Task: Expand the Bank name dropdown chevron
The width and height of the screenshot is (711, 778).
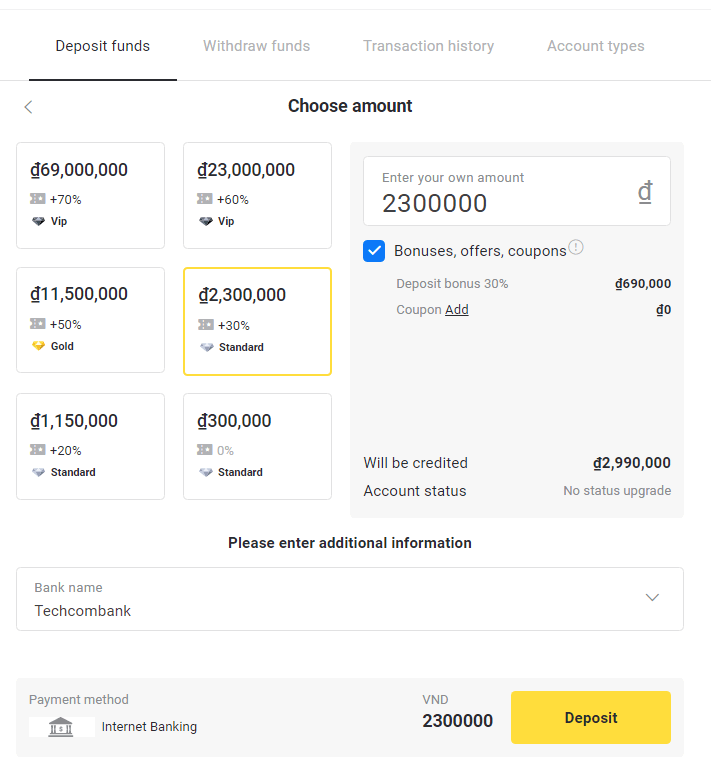Action: tap(652, 598)
